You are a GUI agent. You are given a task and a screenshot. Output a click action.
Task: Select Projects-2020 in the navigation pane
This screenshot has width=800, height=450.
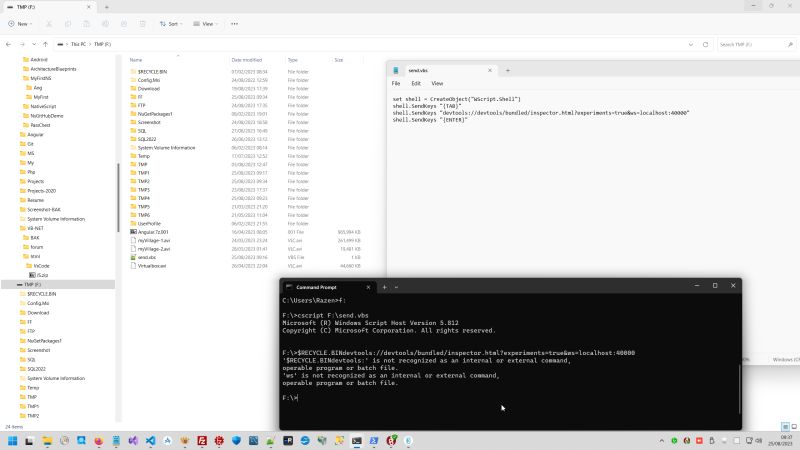click(x=41, y=191)
